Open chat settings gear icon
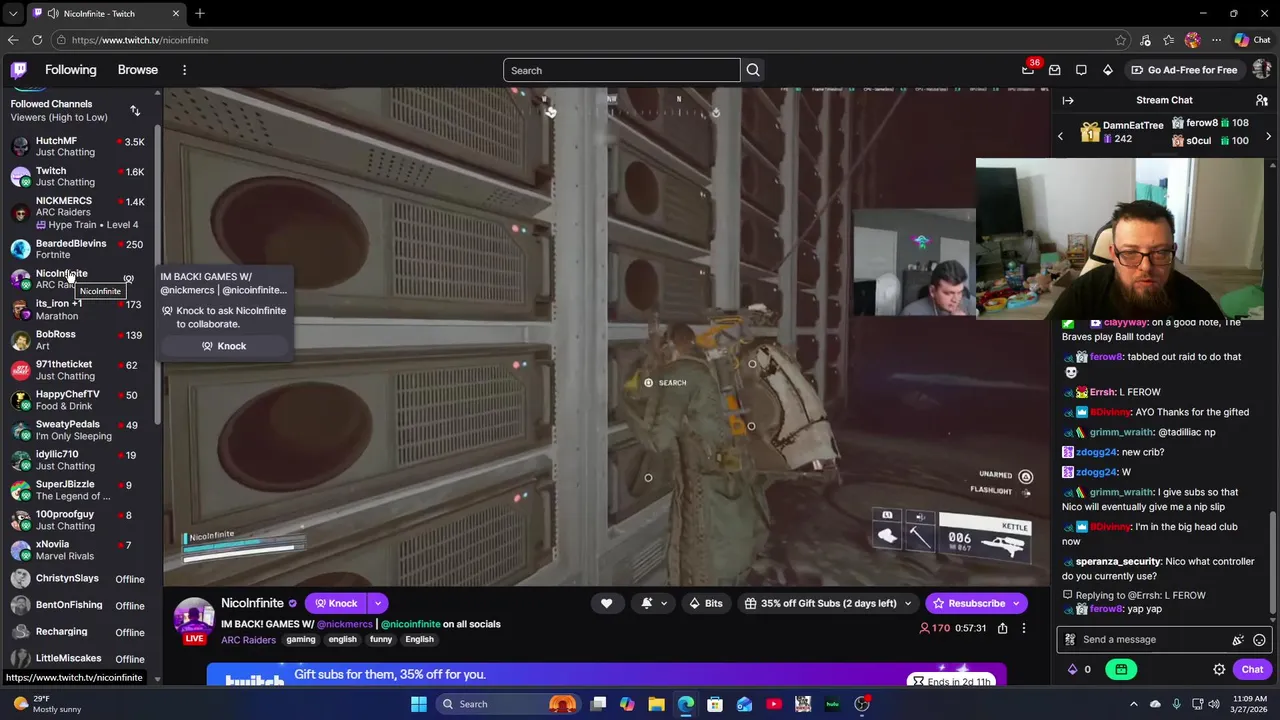Image resolution: width=1280 pixels, height=720 pixels. [x=1219, y=669]
